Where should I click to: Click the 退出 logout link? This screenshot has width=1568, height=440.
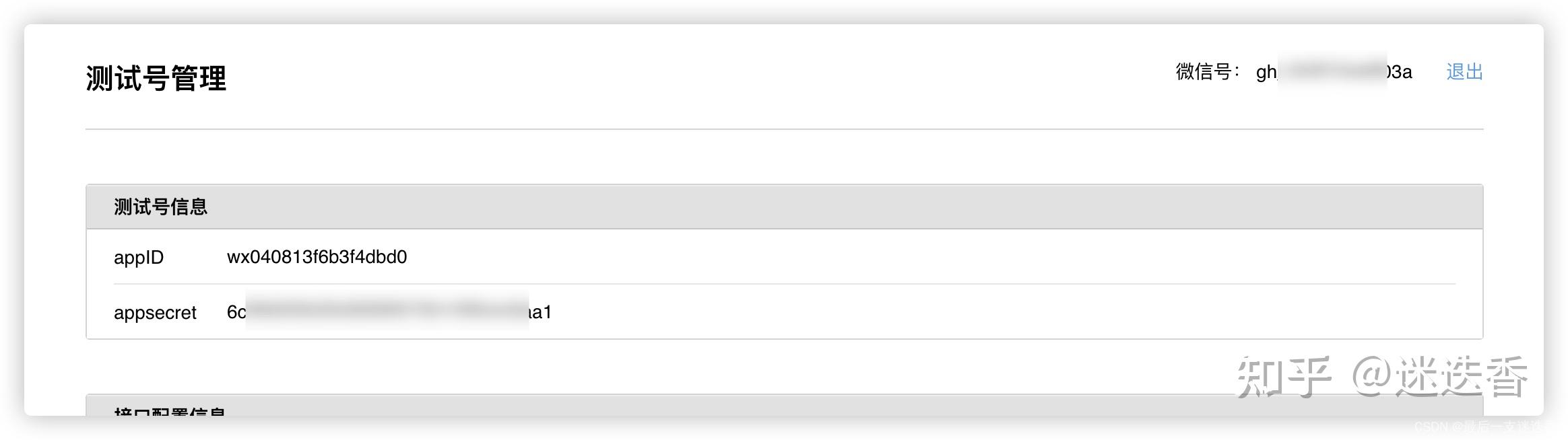coord(1464,72)
